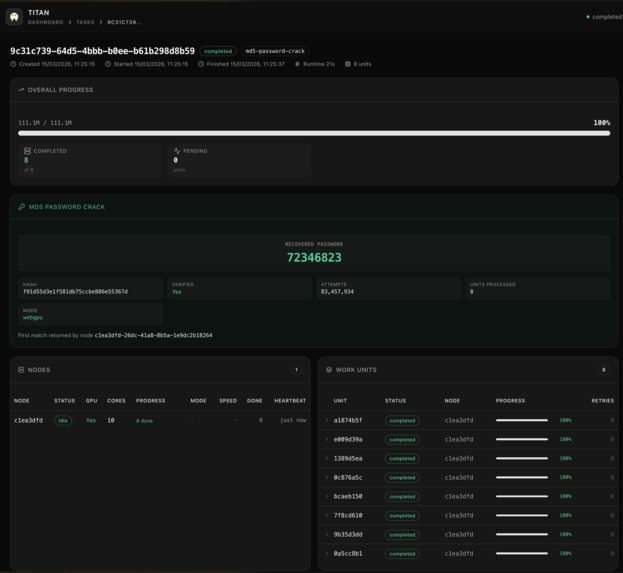Click the md5-password-crack tag
Image resolution: width=623 pixels, height=573 pixels.
pos(275,51)
